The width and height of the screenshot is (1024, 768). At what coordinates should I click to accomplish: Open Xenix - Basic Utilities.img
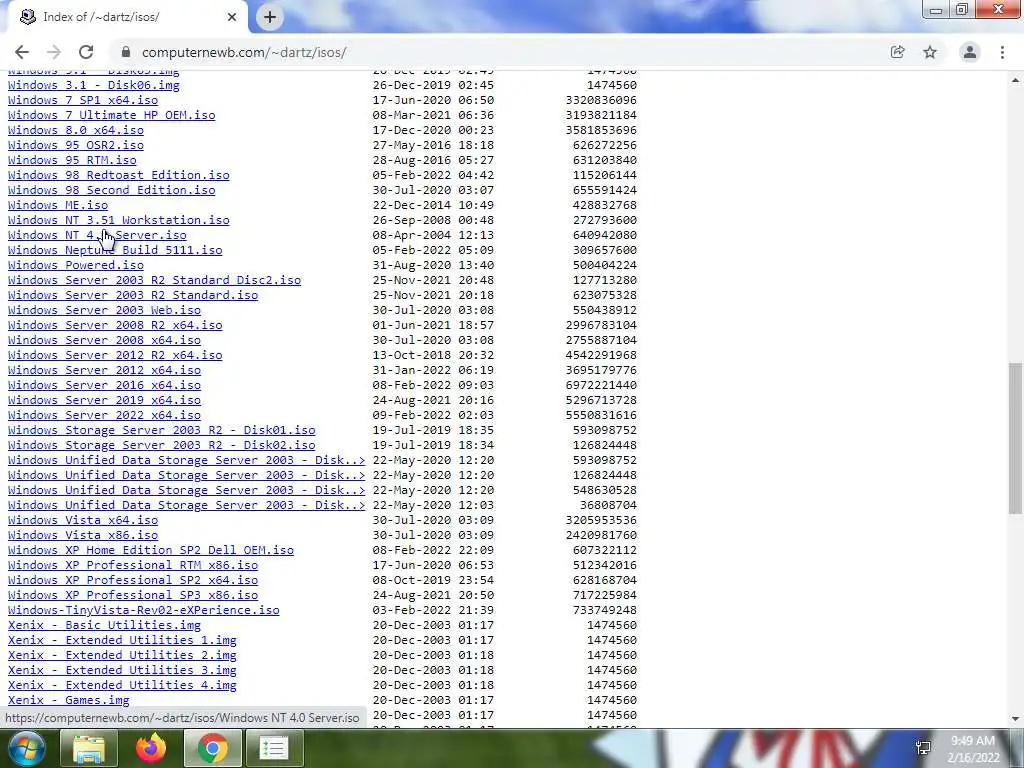[104, 626]
